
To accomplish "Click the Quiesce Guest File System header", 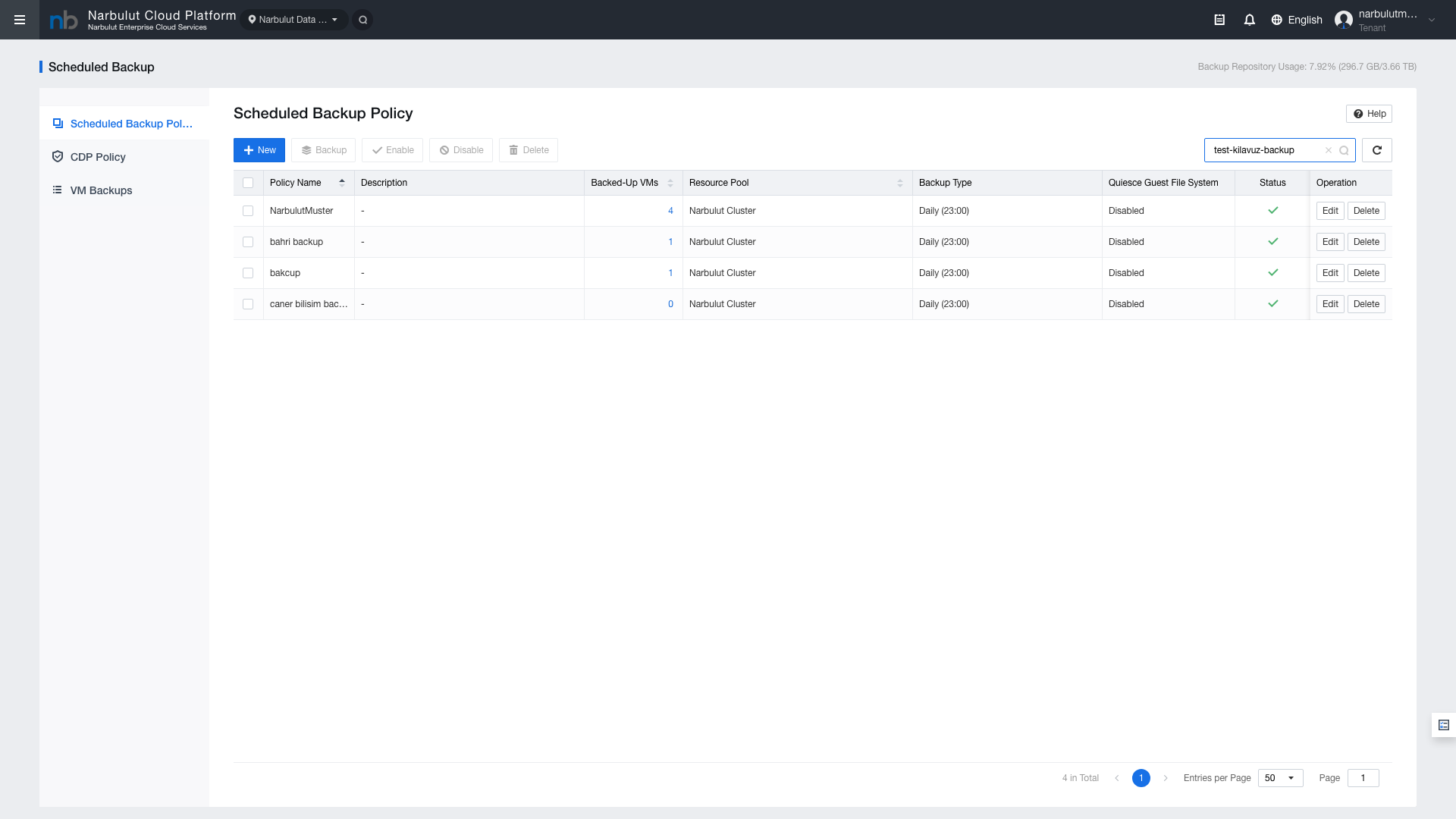I will (x=1163, y=183).
